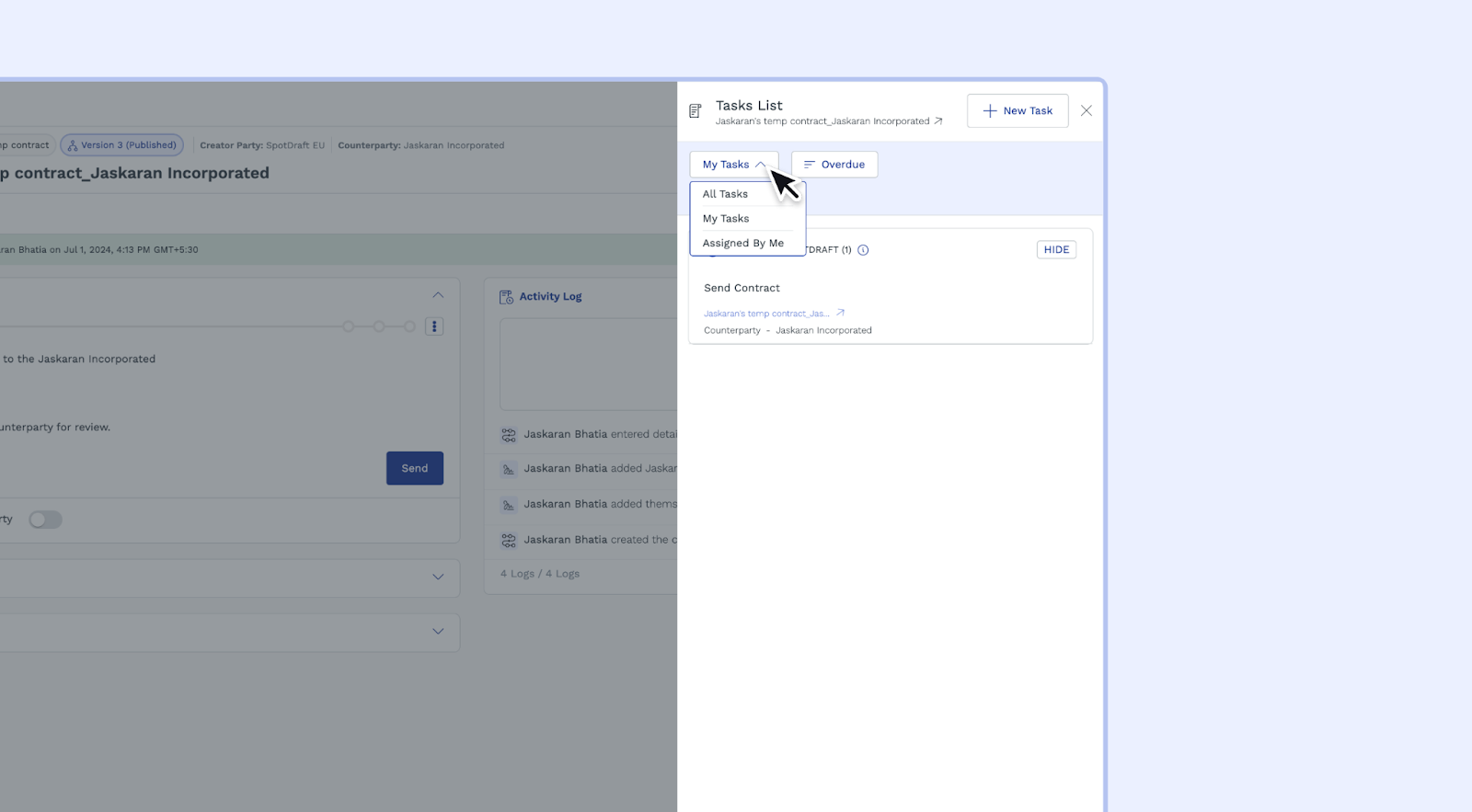Click the external link arrow on task card

[x=840, y=314]
